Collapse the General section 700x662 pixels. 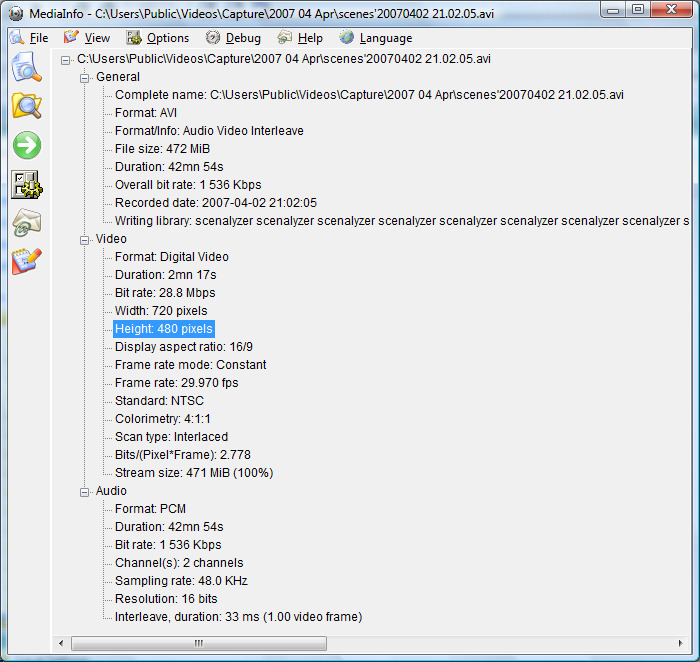(x=84, y=78)
